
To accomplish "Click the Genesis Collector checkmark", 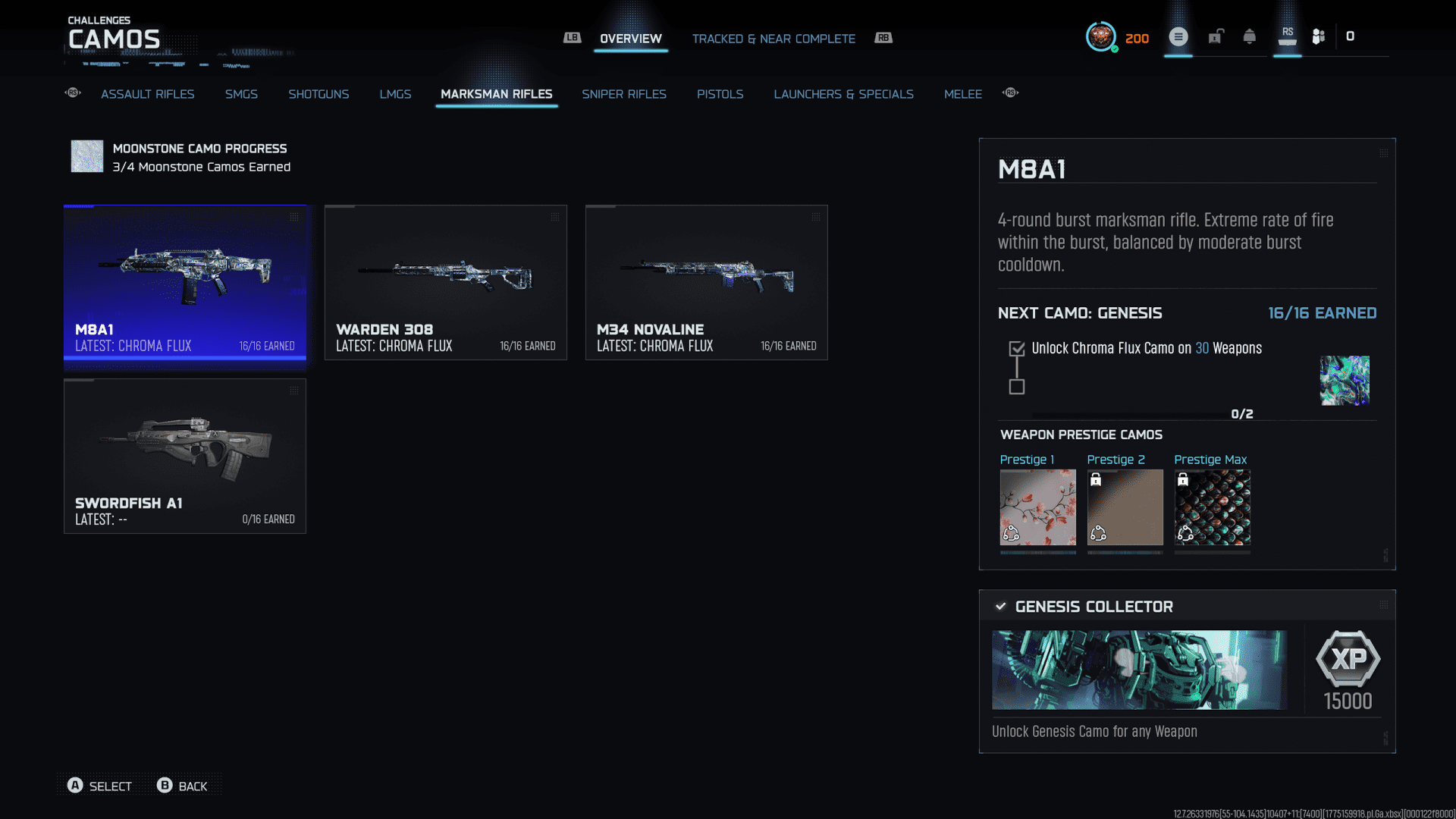I will point(1000,606).
